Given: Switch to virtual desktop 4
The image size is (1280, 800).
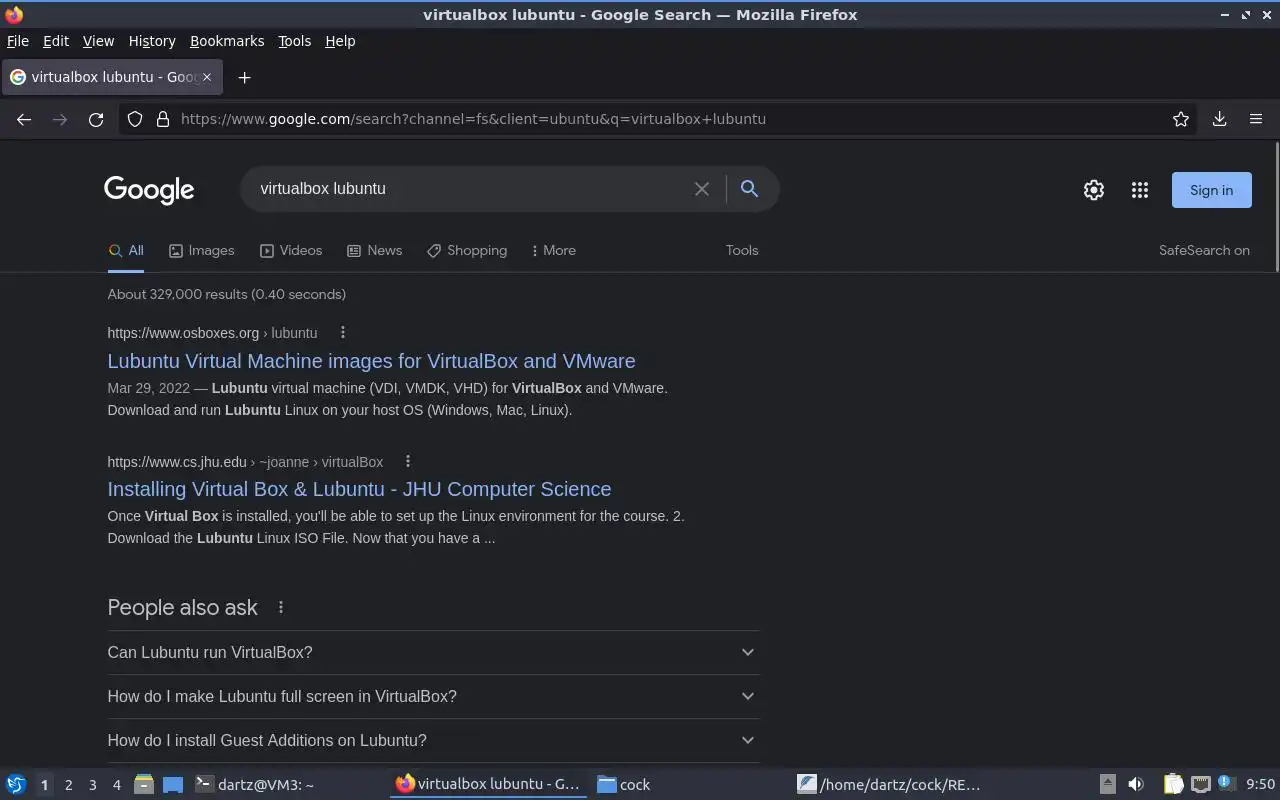Looking at the screenshot, I should (116, 785).
